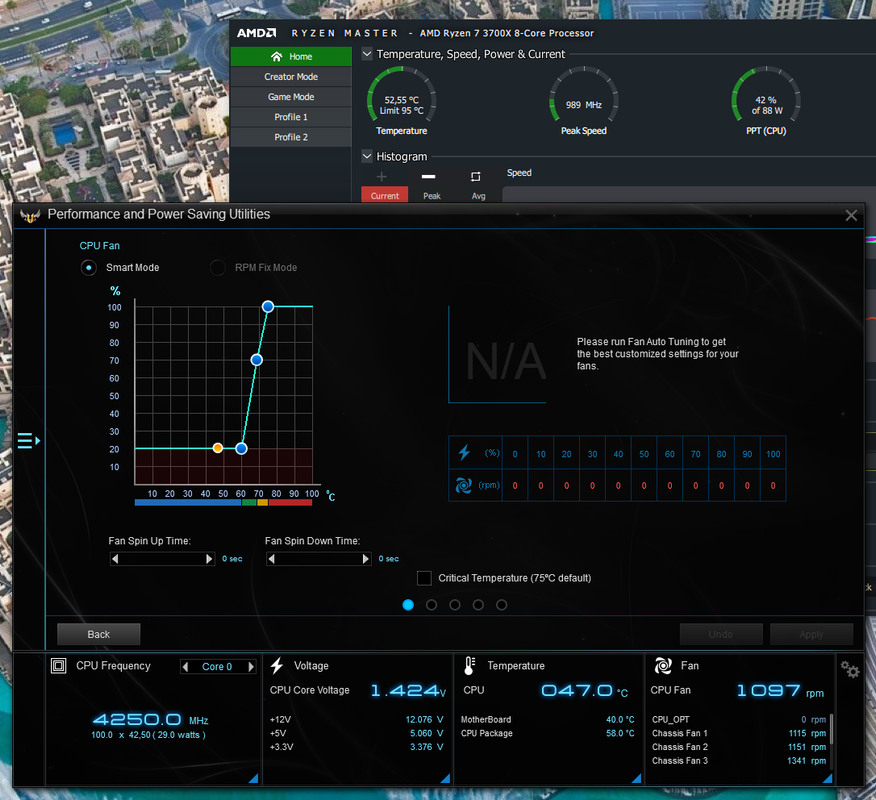876x800 pixels.
Task: Select second page indicator dot
Action: [431, 604]
